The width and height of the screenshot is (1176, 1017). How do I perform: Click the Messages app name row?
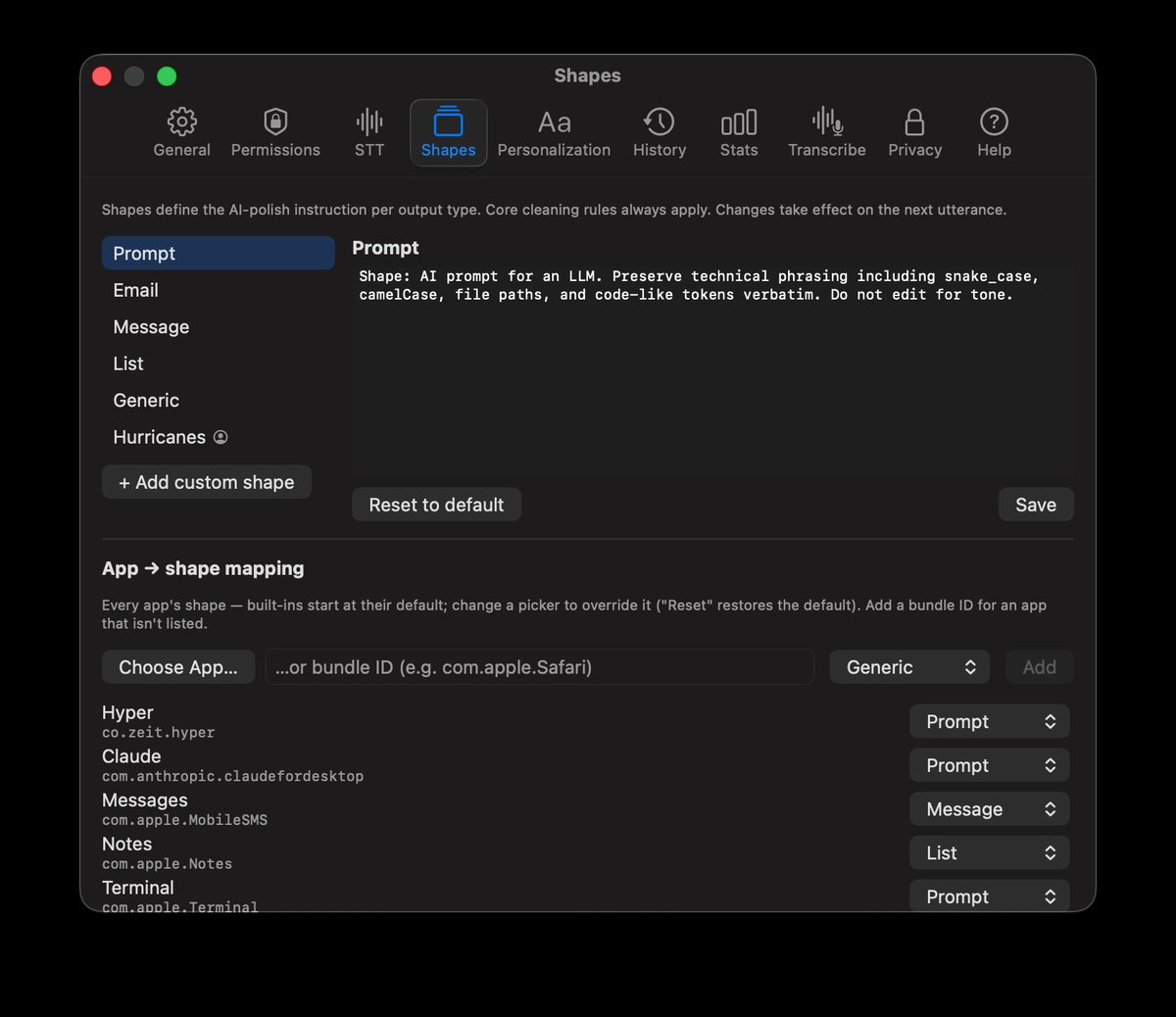pyautogui.click(x=145, y=800)
